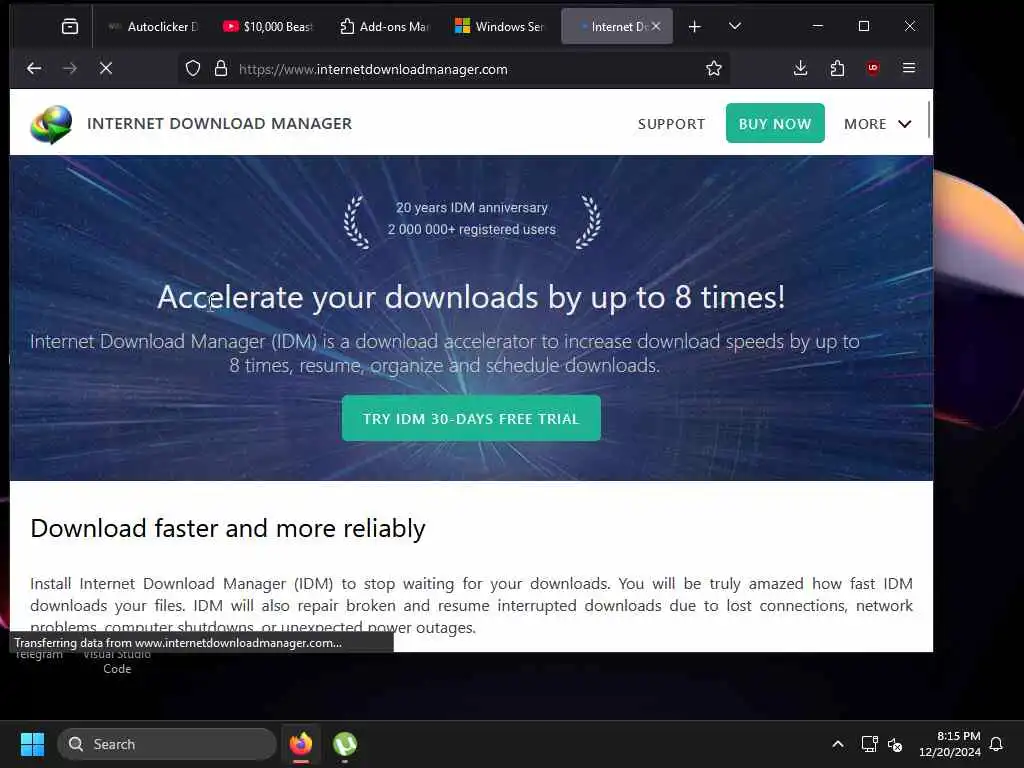Expand the list all tabs dropdown
Screen dimensions: 1024x768
click(735, 26)
